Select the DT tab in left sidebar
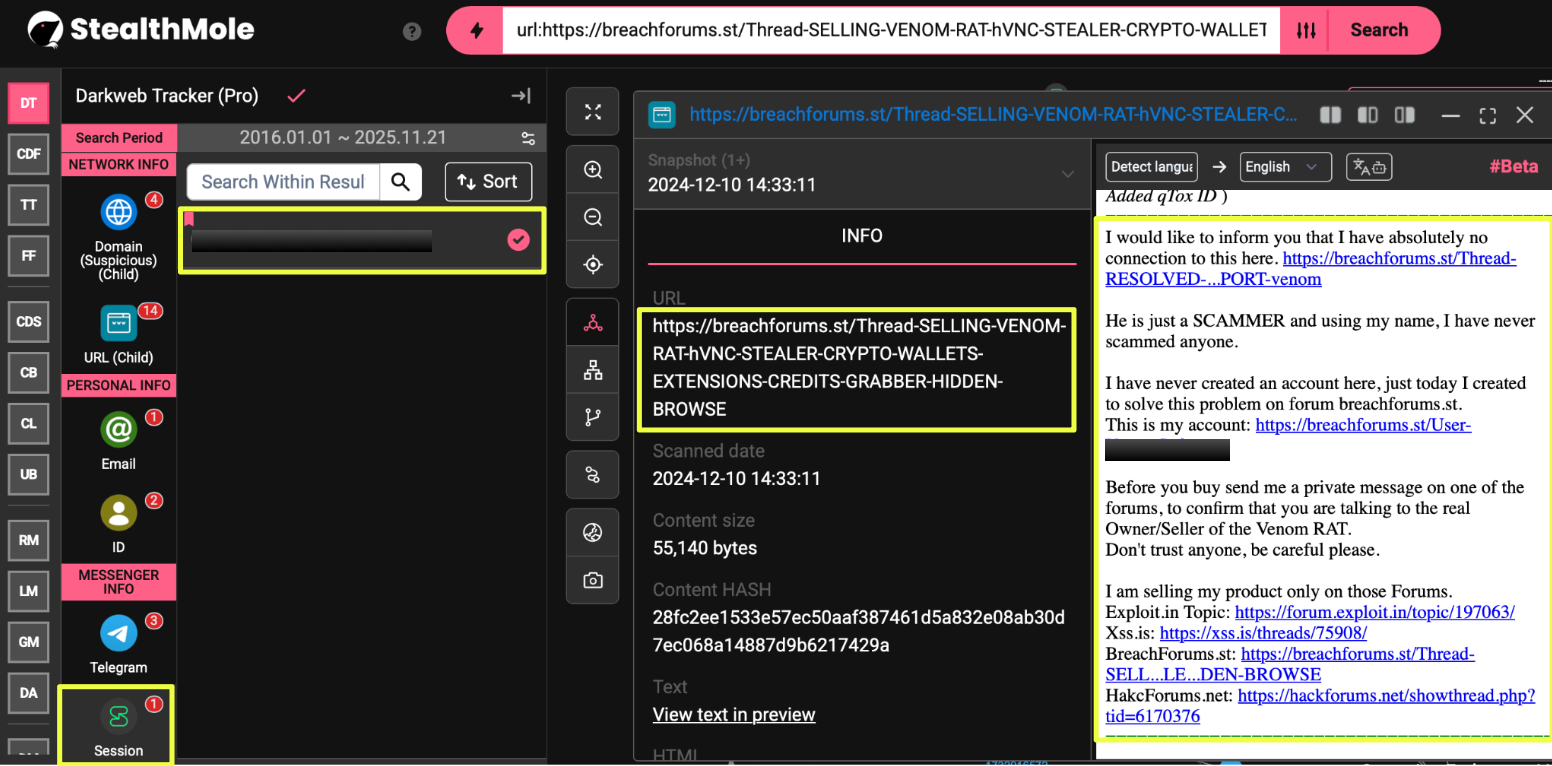This screenshot has width=1552, height=766. (x=29, y=103)
